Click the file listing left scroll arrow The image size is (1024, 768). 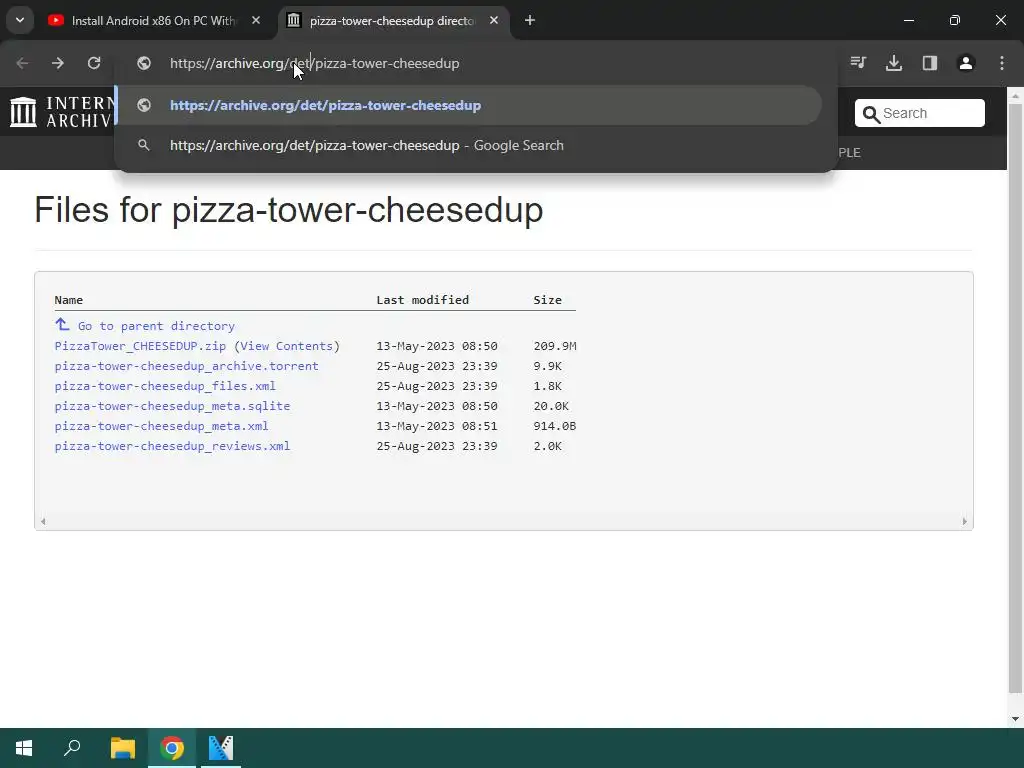43,521
